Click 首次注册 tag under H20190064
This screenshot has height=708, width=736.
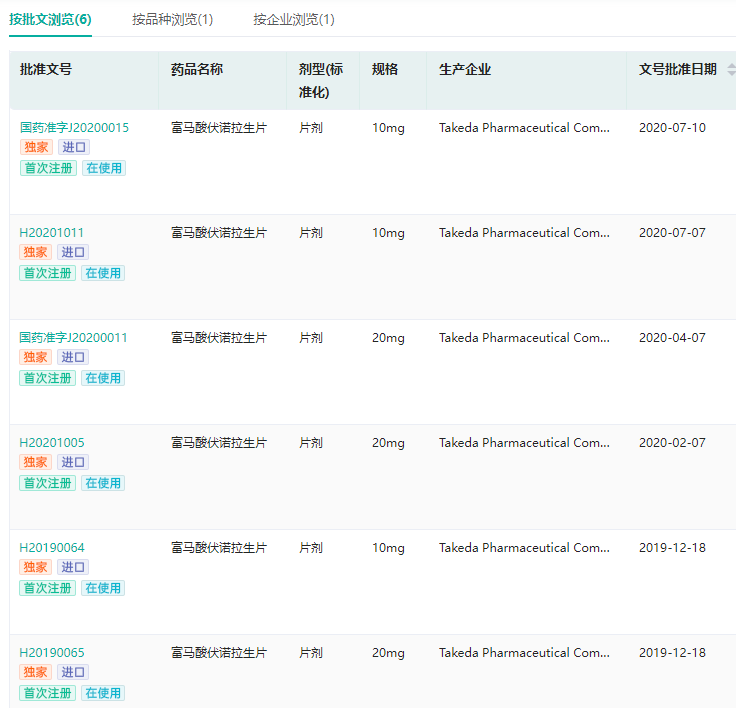[x=47, y=588]
